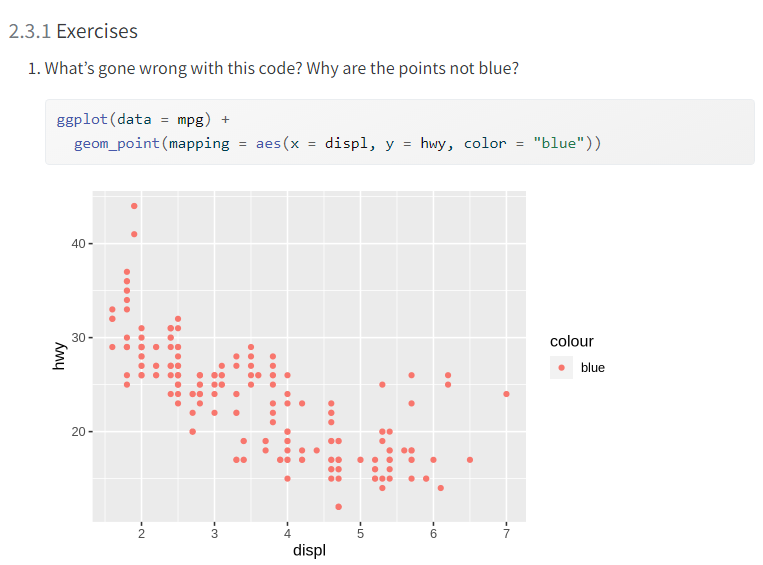Click the y-axis tick label 30

coord(79,338)
